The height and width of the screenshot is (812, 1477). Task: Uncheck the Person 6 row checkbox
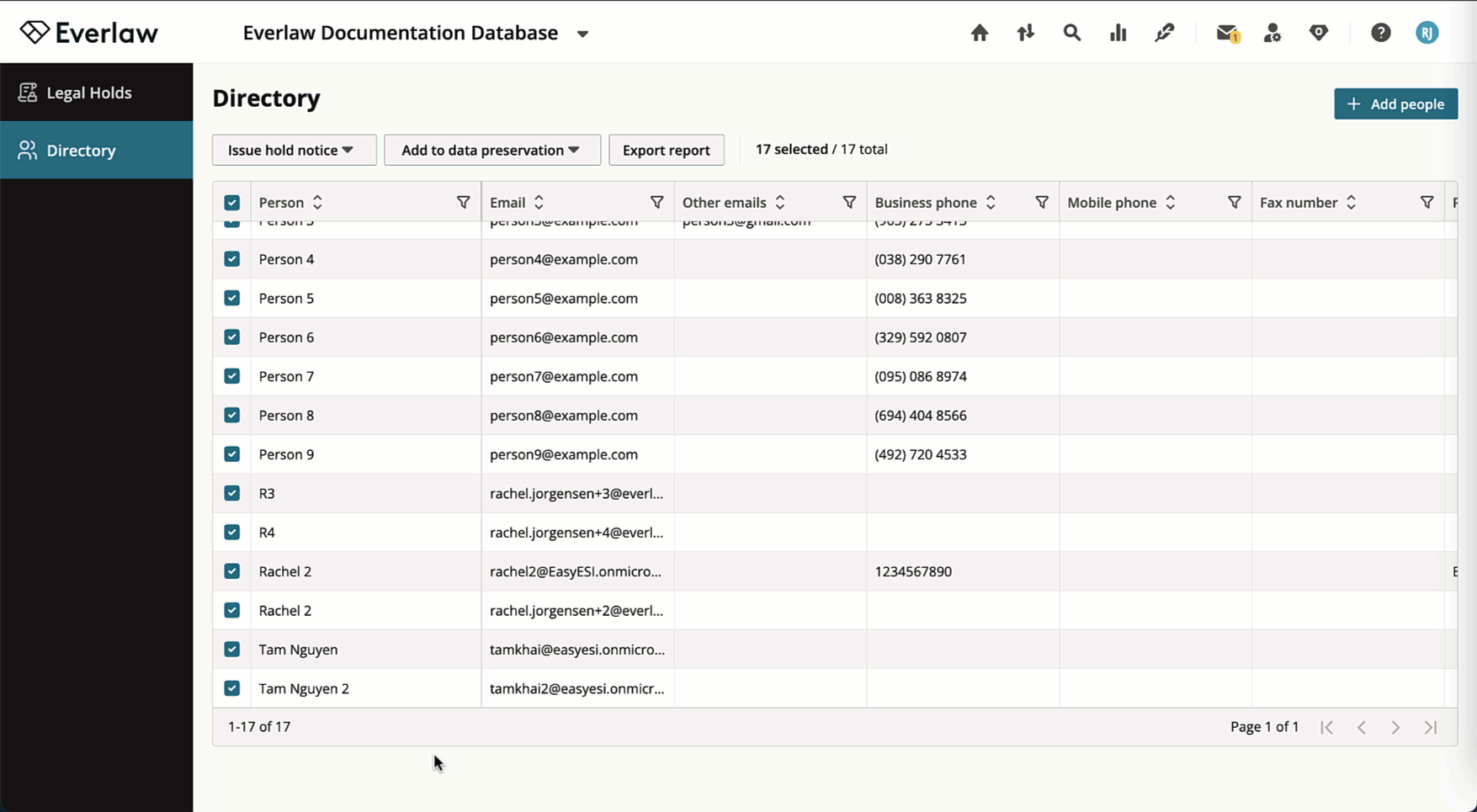[x=232, y=337]
